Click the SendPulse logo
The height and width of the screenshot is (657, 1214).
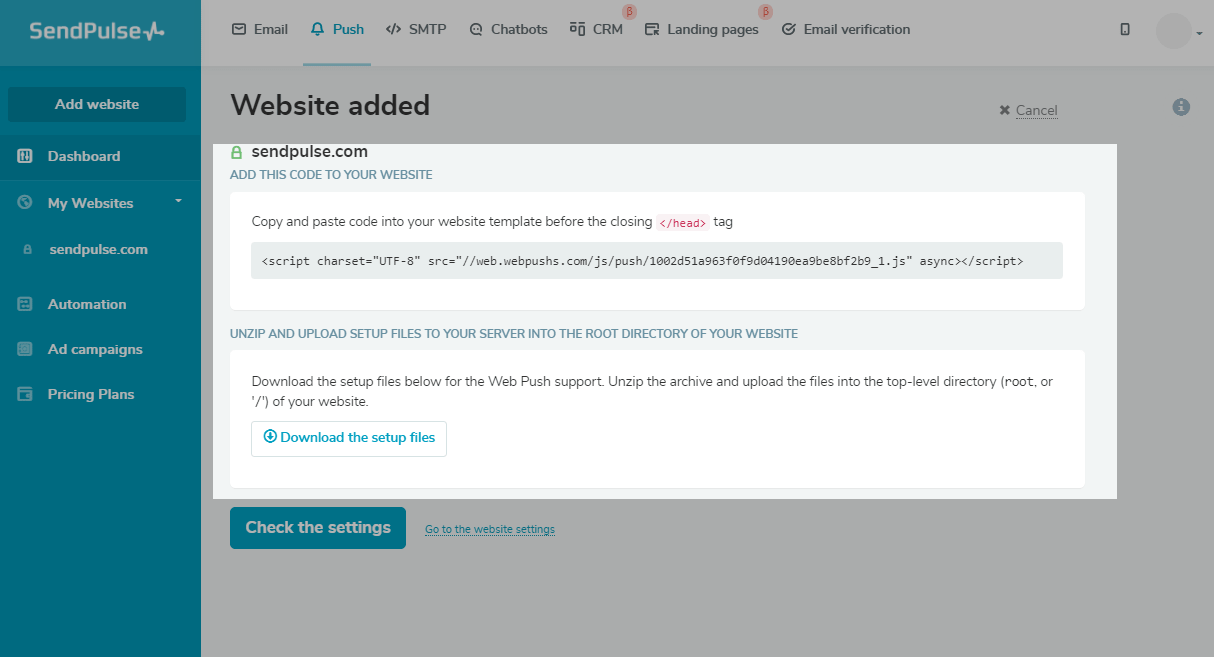pyautogui.click(x=97, y=31)
